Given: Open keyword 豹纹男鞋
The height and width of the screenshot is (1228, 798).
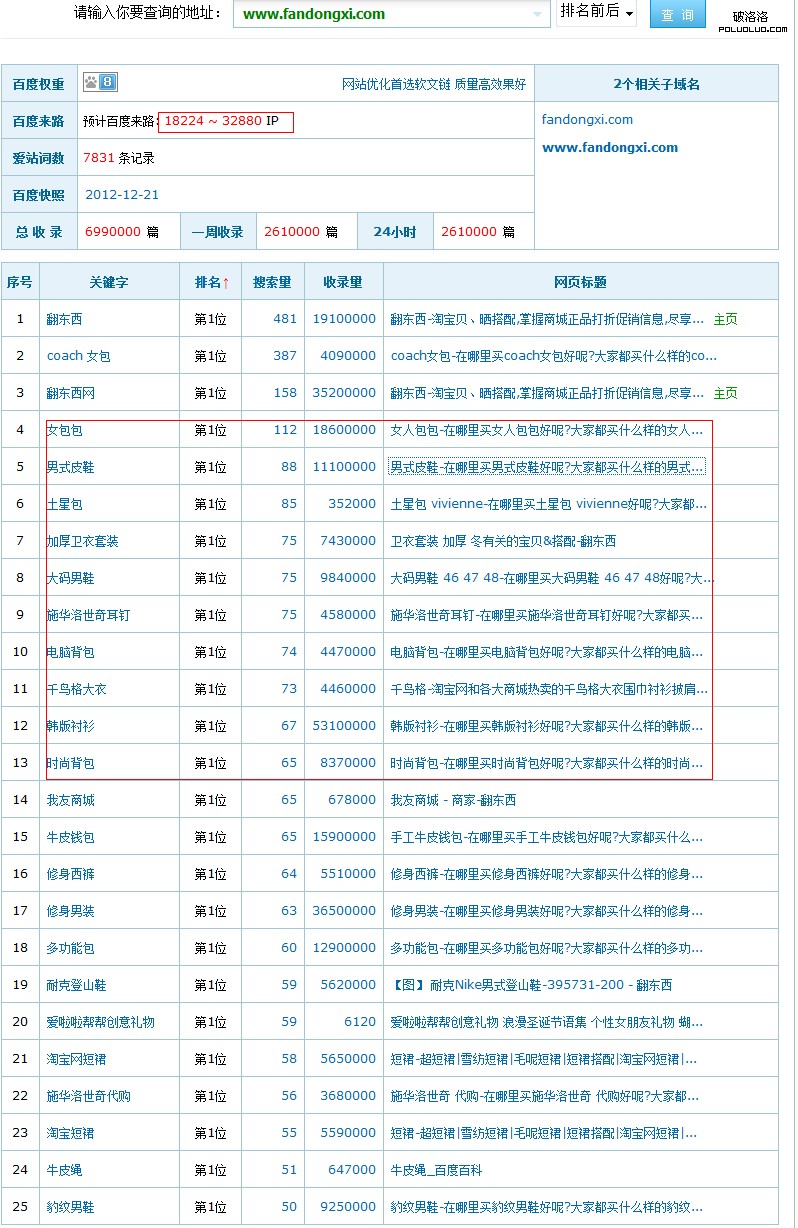Looking at the screenshot, I should pyautogui.click(x=70, y=1207).
